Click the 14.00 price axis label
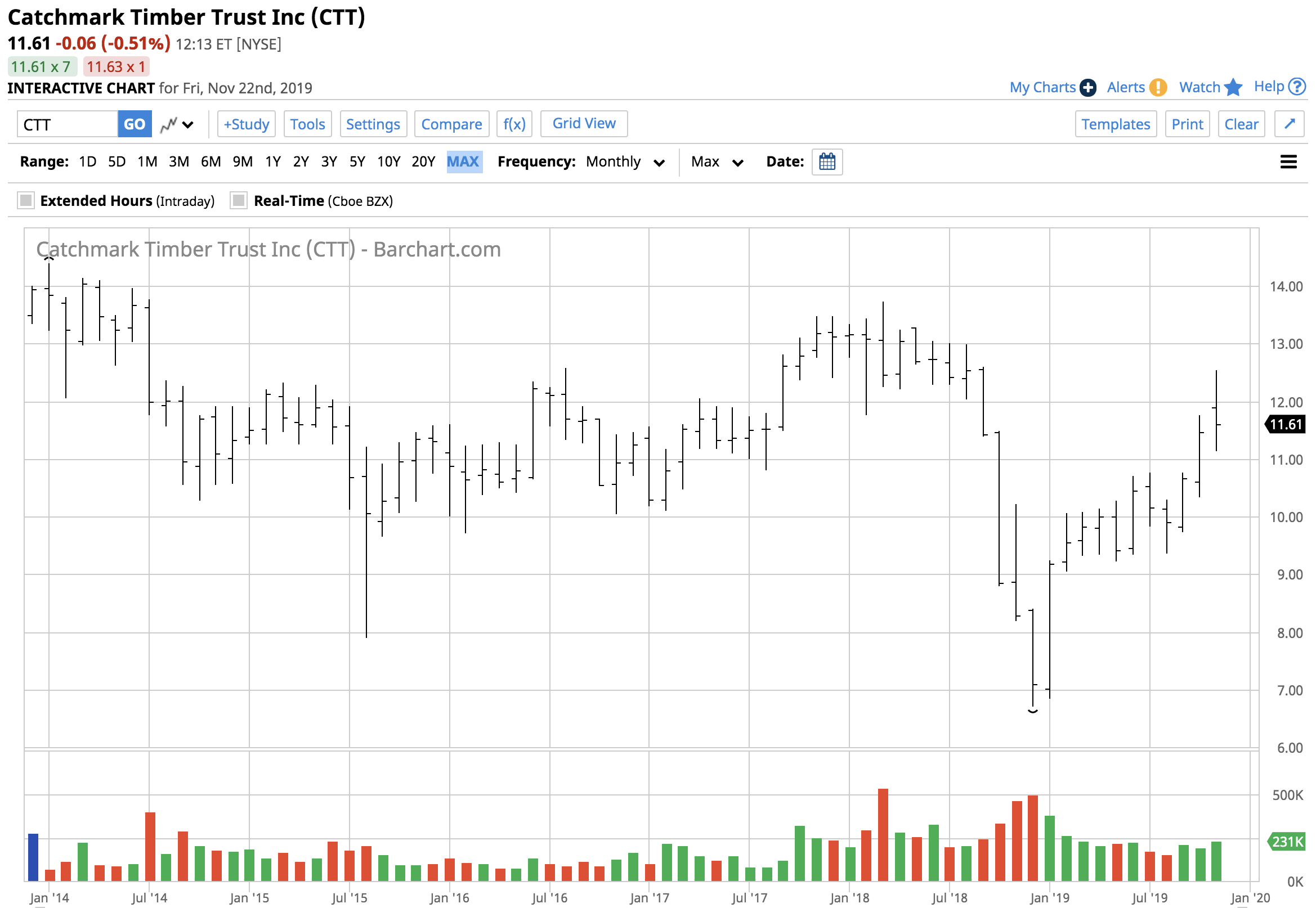The image size is (1316, 908). pos(1286,287)
